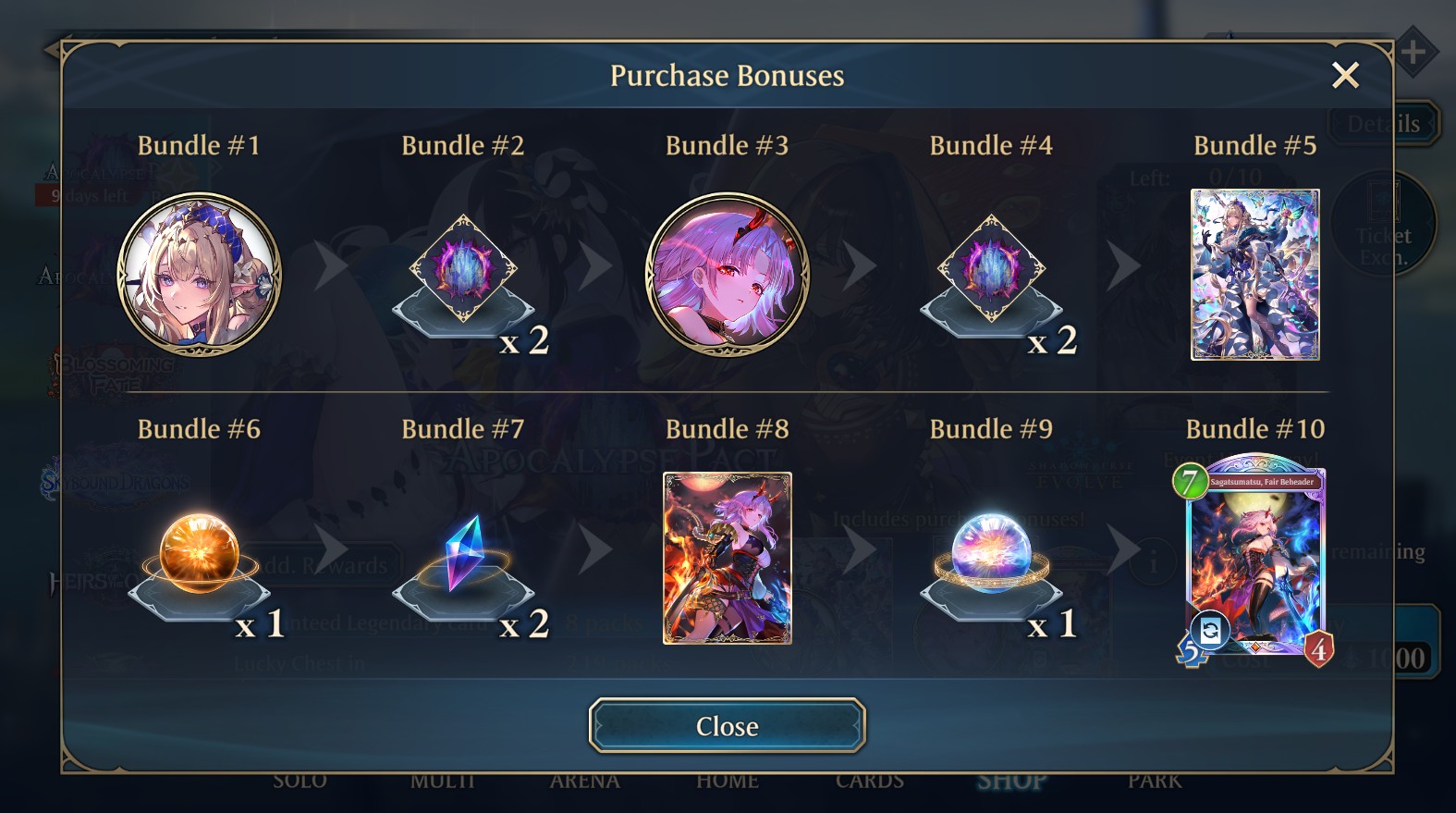Click the arrow between Bundle #1 and #2
This screenshot has height=813, width=1456.
(x=331, y=266)
